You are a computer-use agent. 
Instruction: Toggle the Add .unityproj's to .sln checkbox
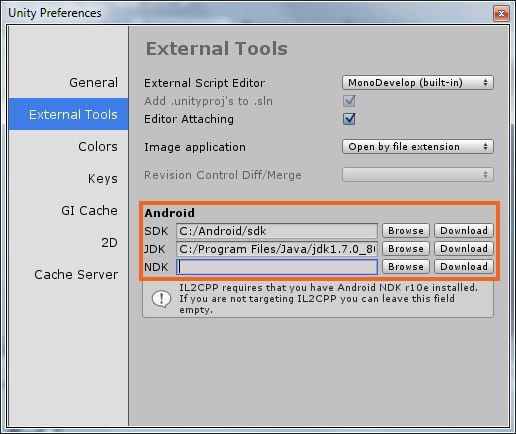(x=349, y=101)
